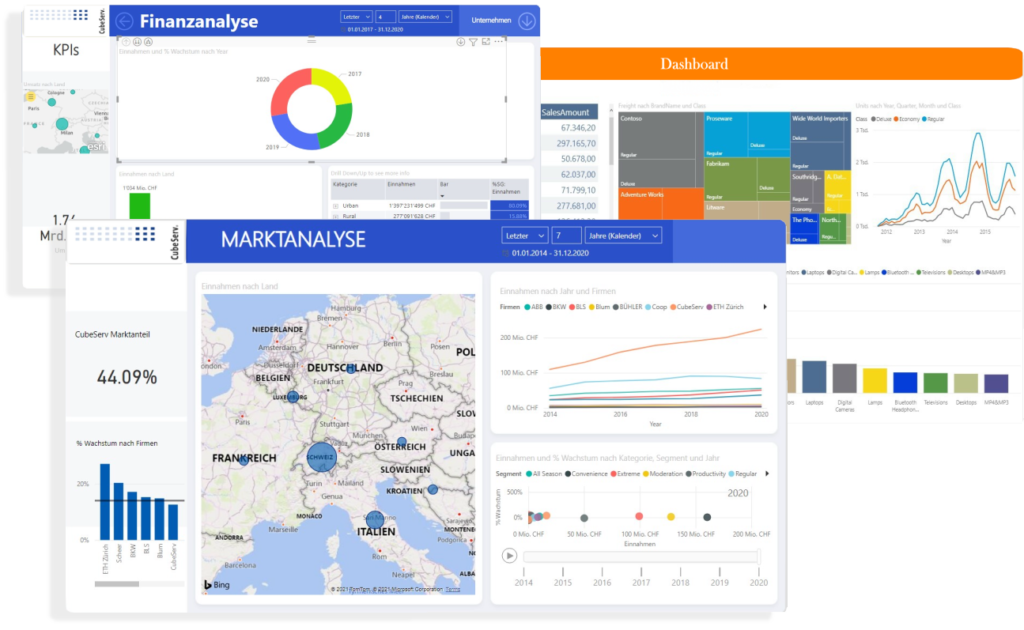The width and height of the screenshot is (1024, 630).
Task: Click drill-up arrow on donut chart visual
Action: pyautogui.click(x=126, y=42)
